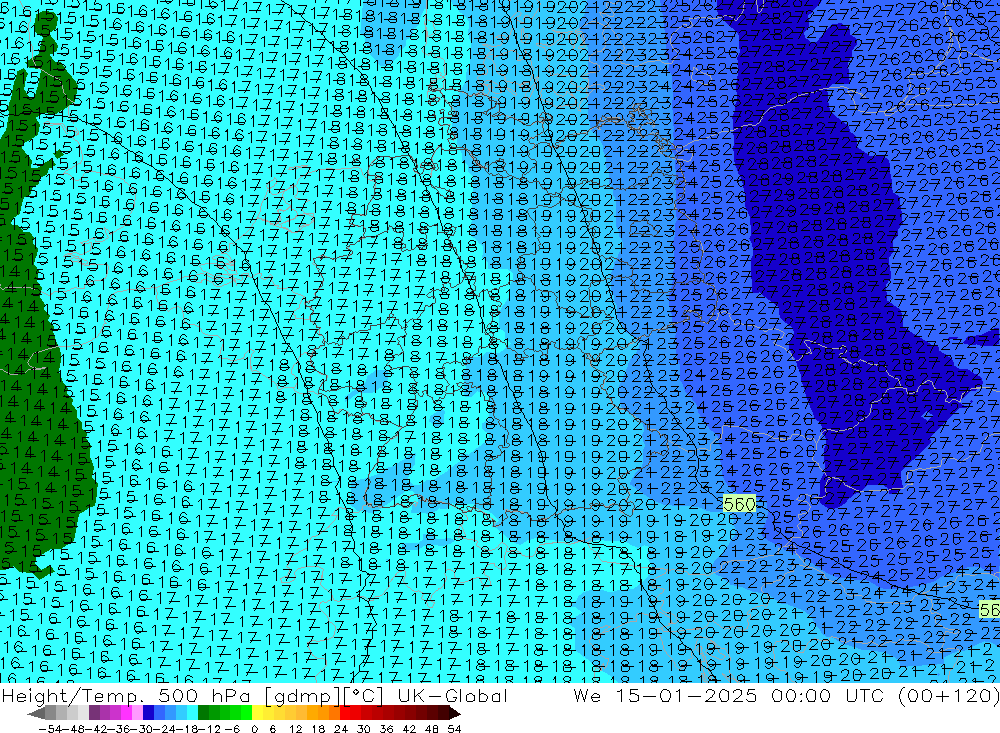Click the '12' legend value under the orange swatches
1000x733 pixels.
point(296,729)
